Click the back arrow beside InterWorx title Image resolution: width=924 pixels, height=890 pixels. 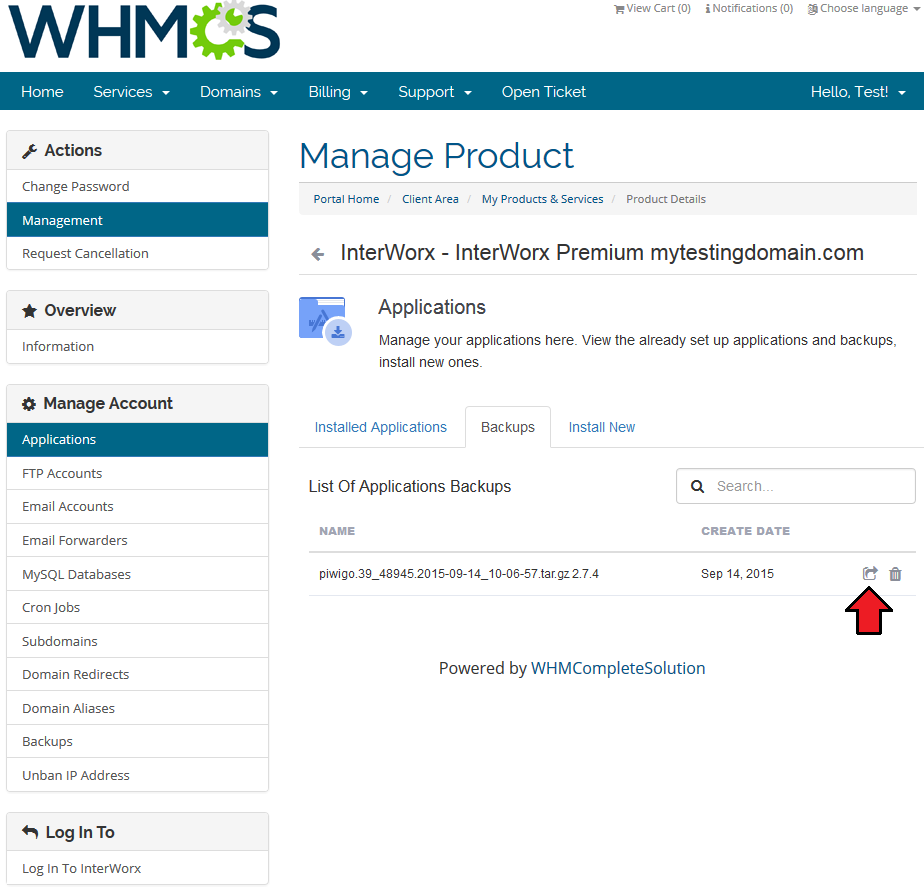click(x=318, y=254)
